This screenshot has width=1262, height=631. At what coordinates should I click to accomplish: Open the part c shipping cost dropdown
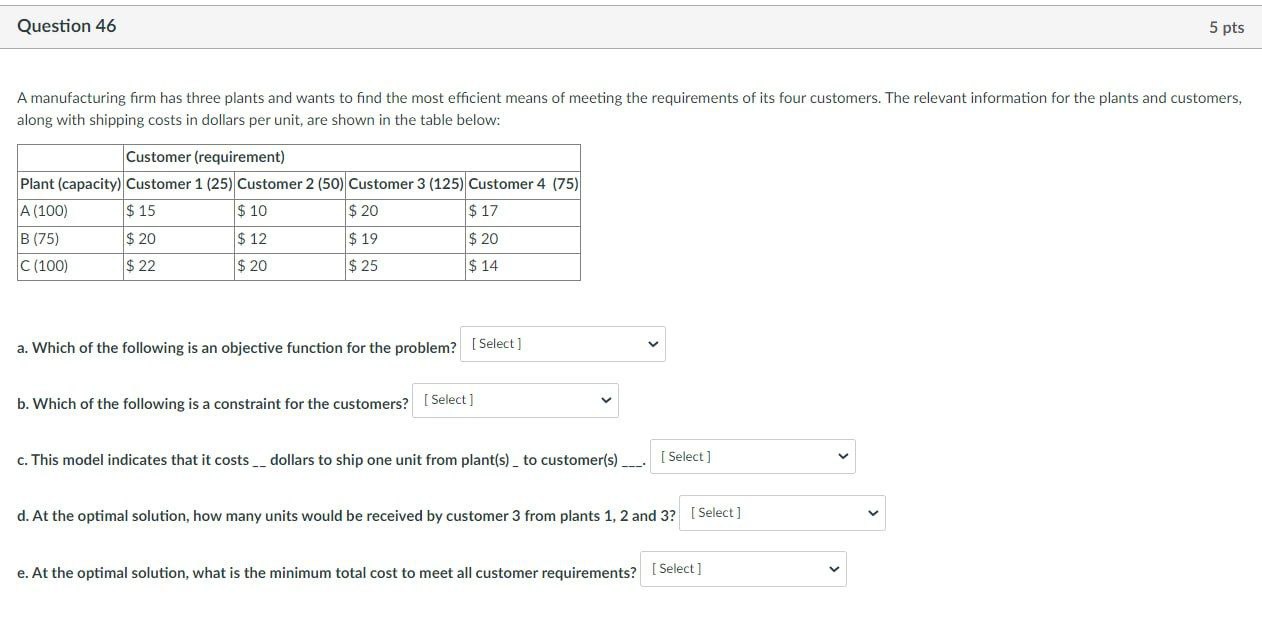[752, 457]
